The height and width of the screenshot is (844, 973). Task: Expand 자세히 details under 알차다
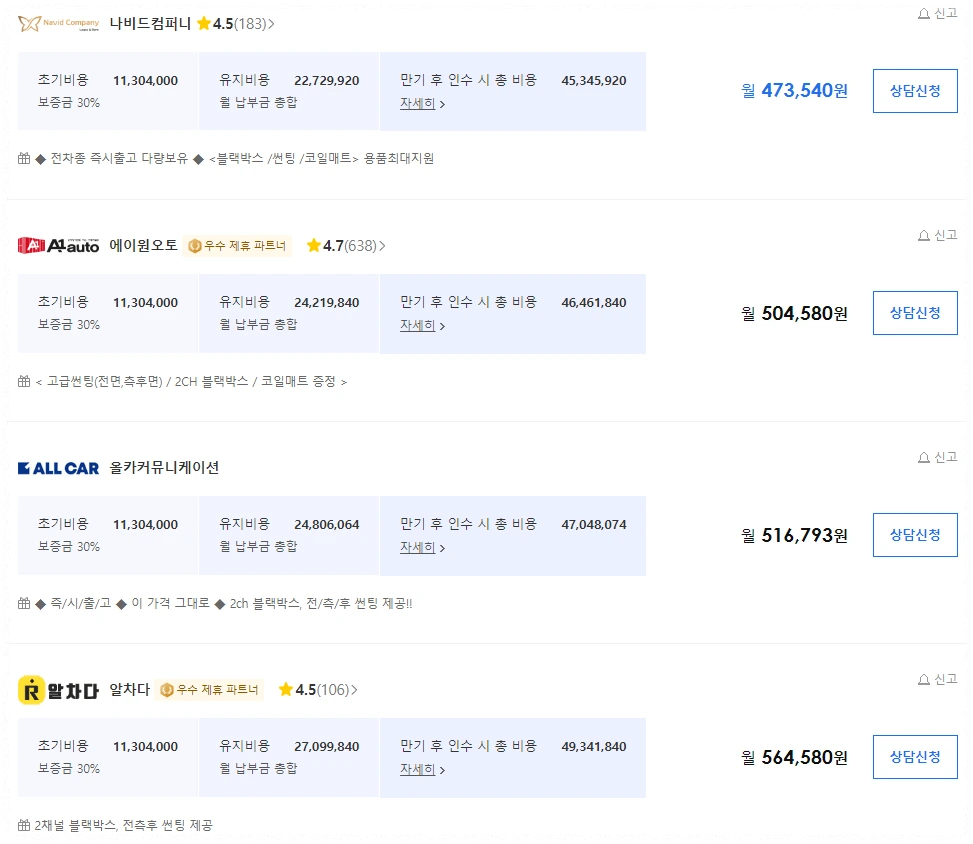419,769
